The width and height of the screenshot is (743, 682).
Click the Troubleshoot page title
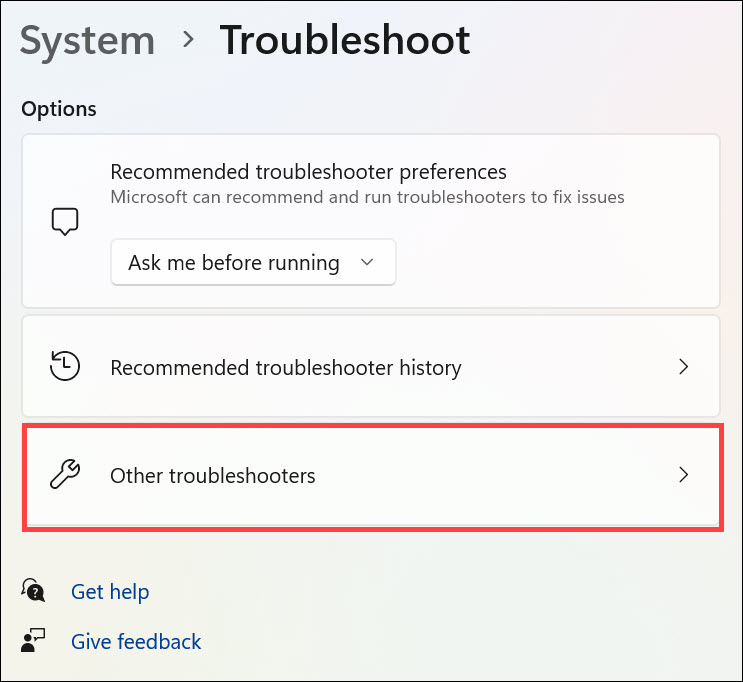point(345,41)
